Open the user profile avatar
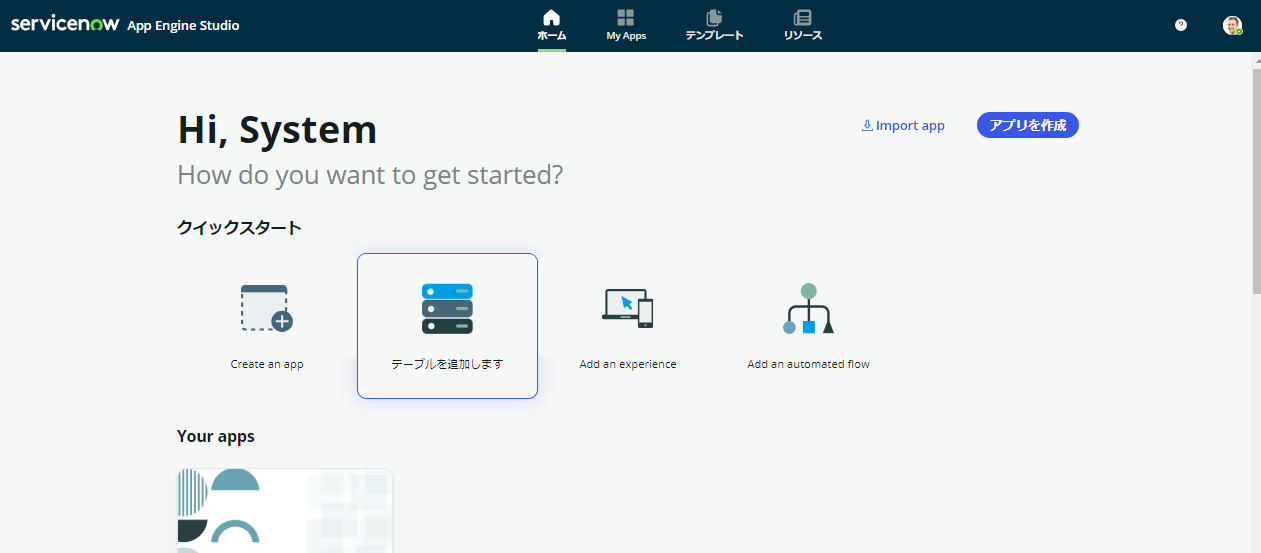1261x553 pixels. tap(1232, 25)
